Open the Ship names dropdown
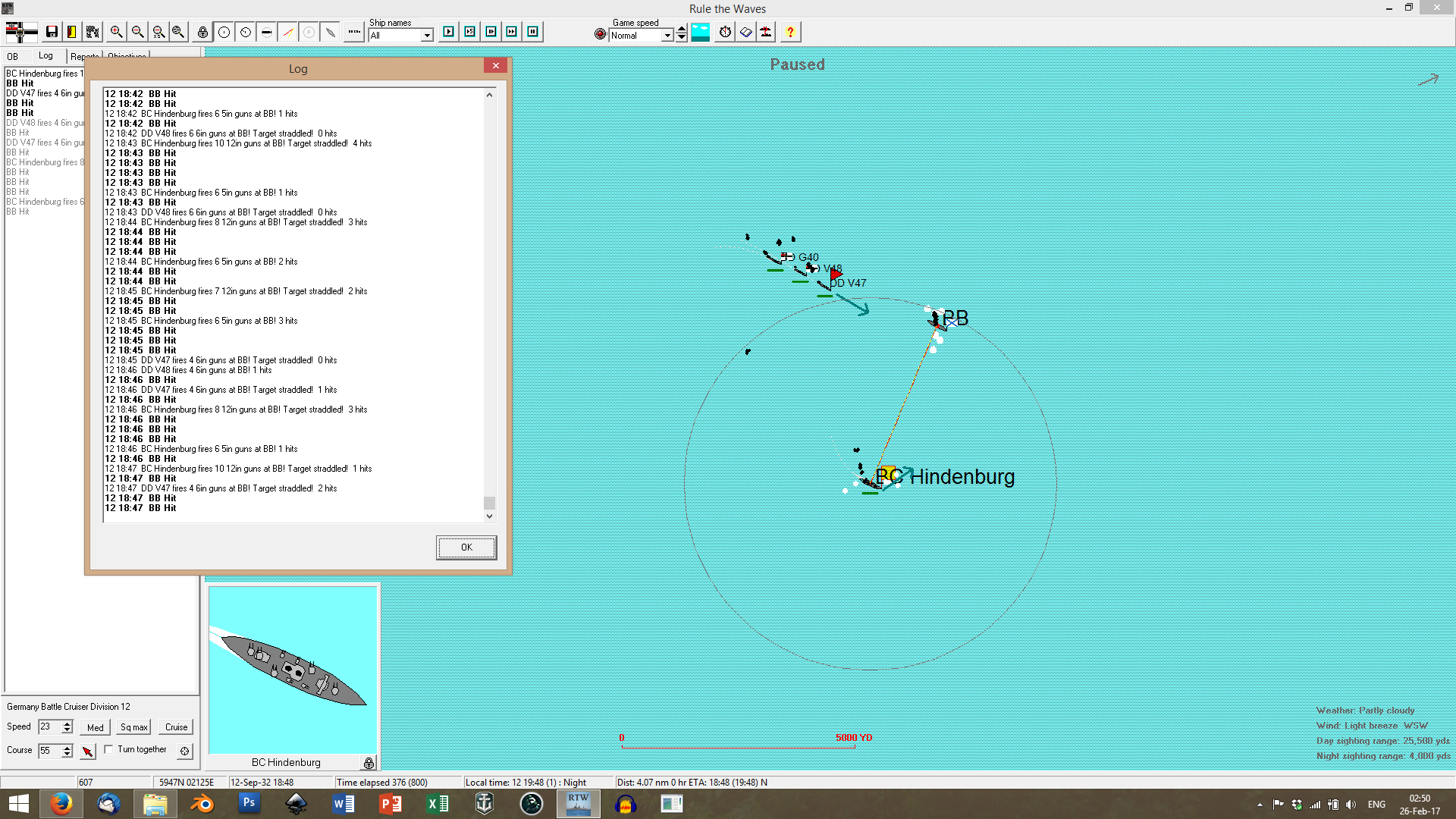Image resolution: width=1456 pixels, height=819 pixels. tap(427, 36)
